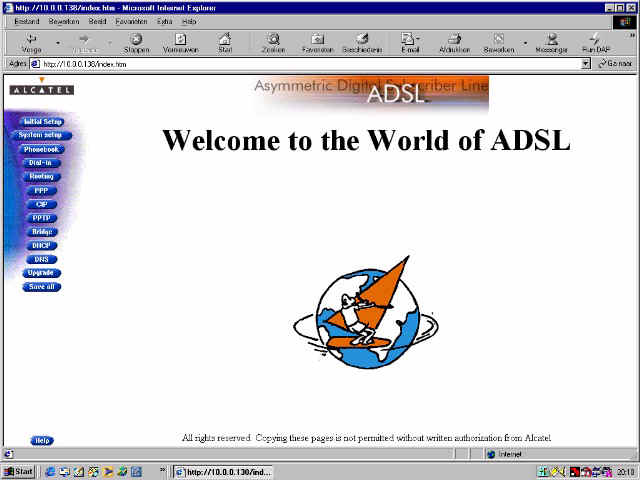Open the E-mail toolbar button
Image resolution: width=640 pixels, height=480 pixels.
pyautogui.click(x=410, y=43)
